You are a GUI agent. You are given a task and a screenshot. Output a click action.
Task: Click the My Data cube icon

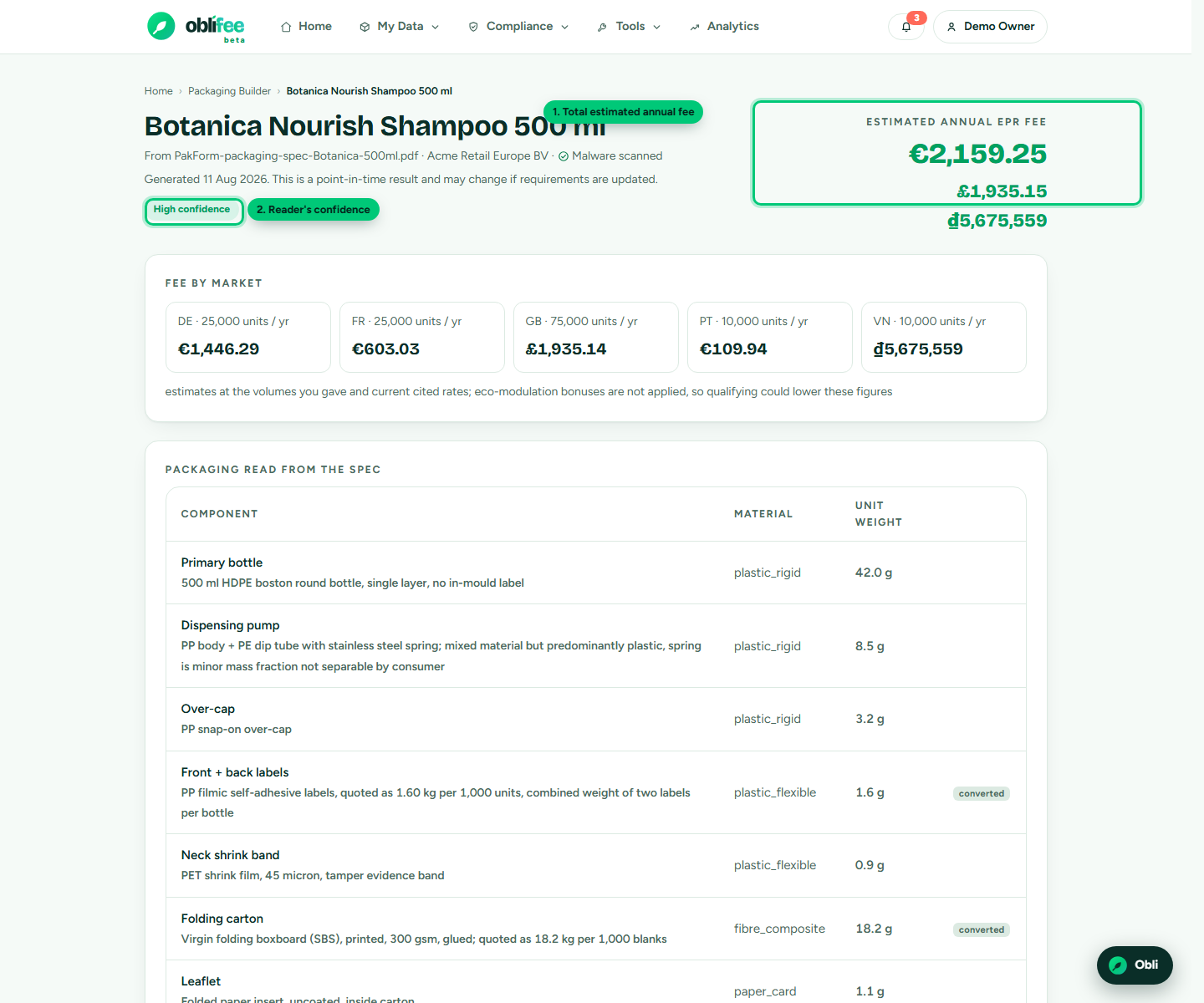tap(365, 27)
